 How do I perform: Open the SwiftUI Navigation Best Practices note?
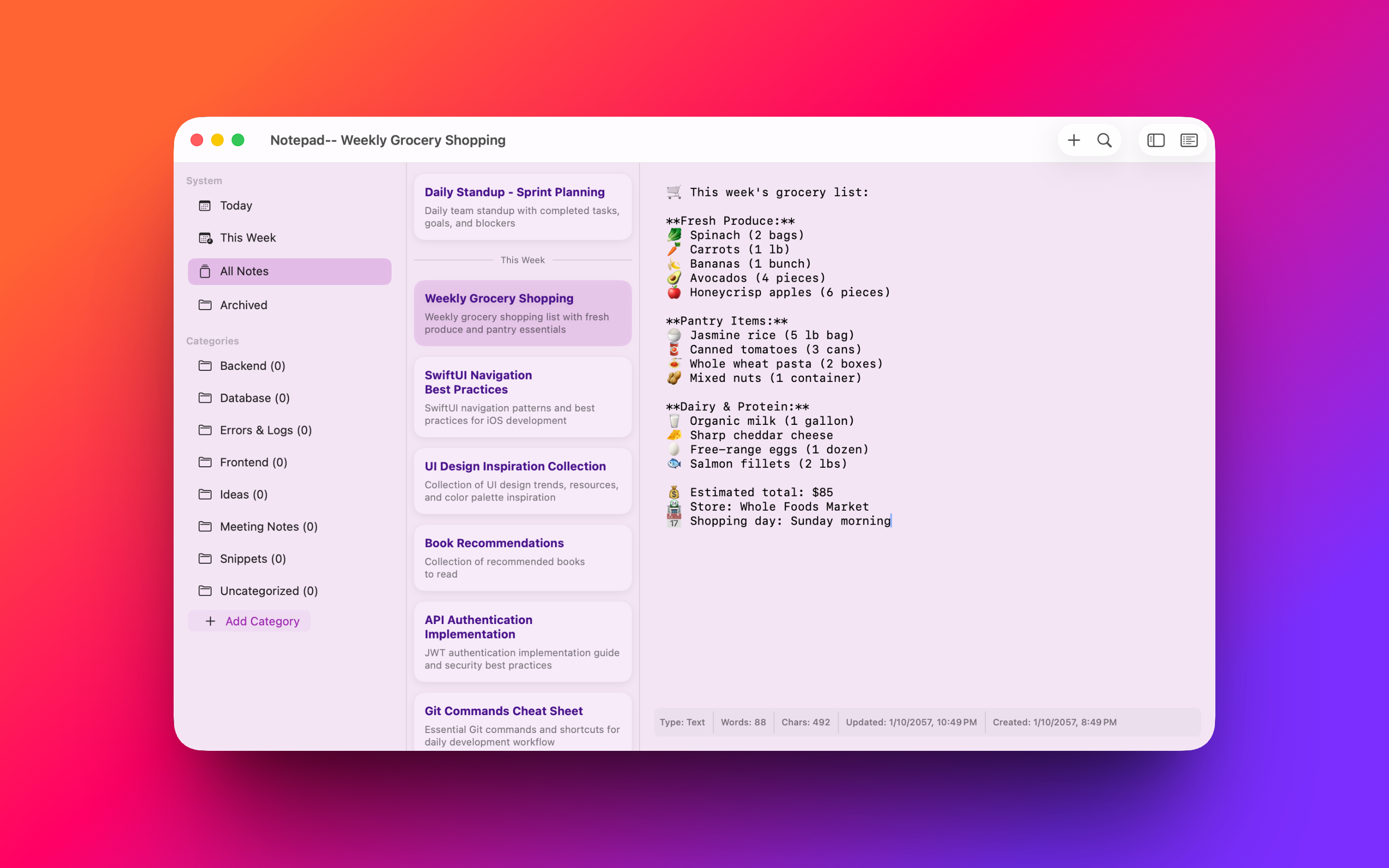pos(522,397)
